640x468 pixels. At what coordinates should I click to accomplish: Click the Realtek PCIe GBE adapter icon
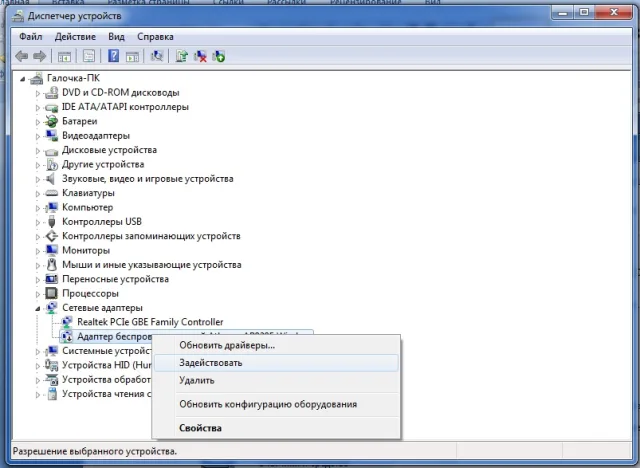click(x=67, y=322)
